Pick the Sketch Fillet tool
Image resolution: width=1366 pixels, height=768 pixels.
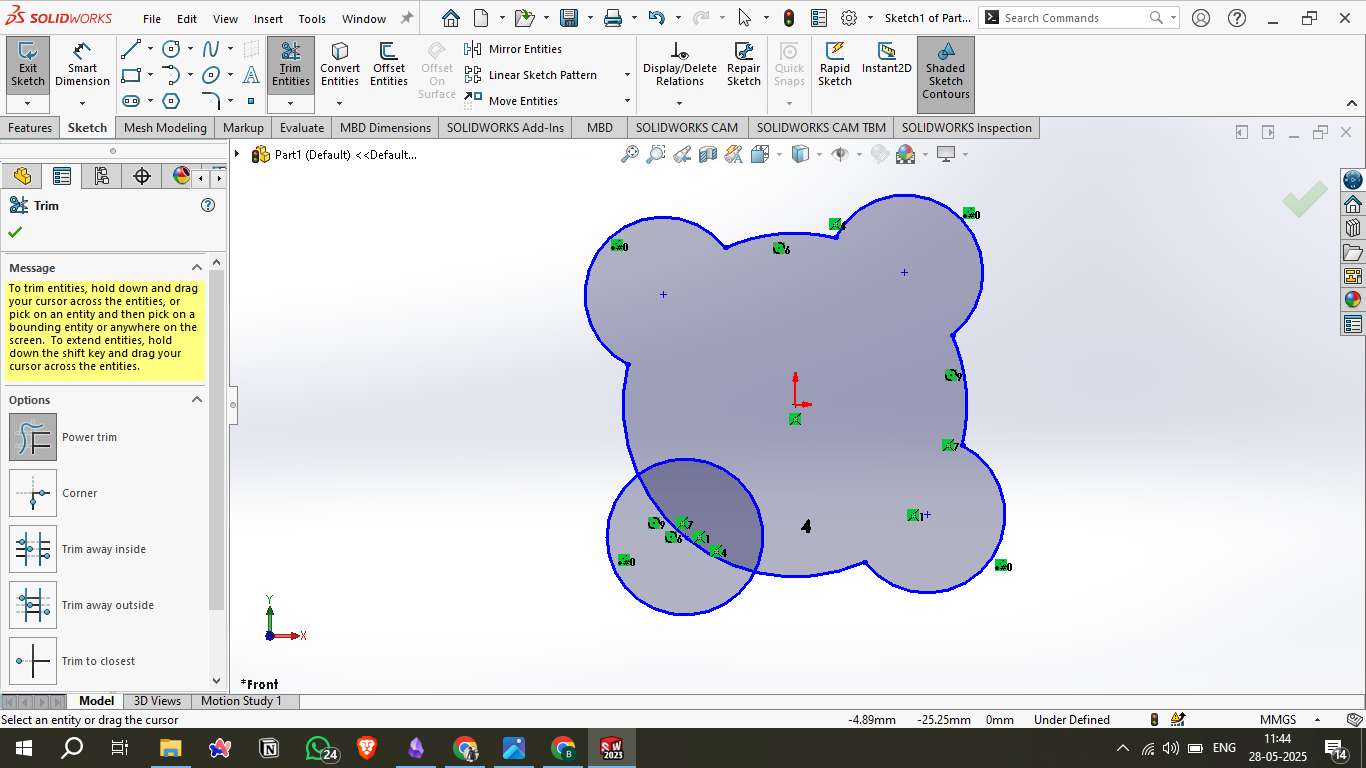[211, 101]
